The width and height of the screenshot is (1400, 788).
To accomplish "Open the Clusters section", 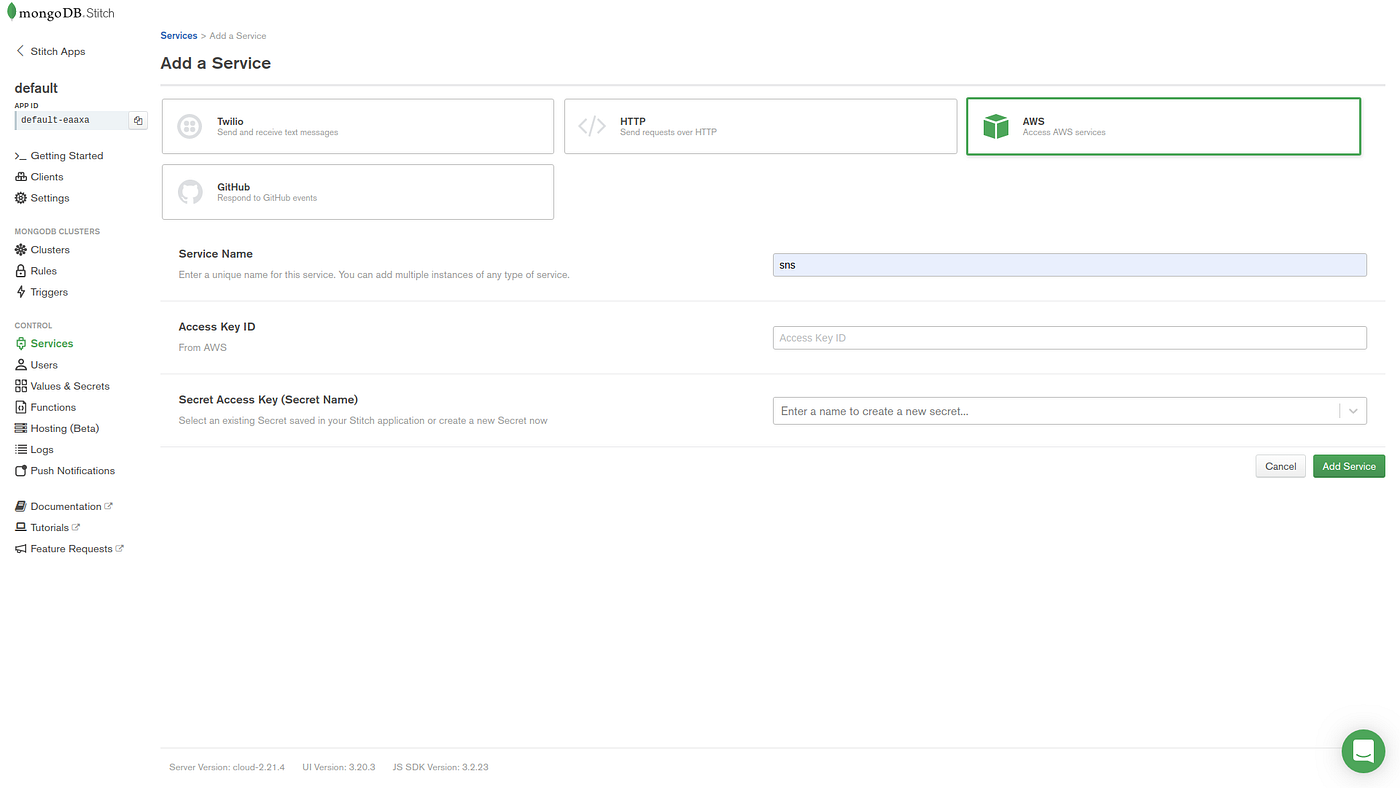I will coord(49,248).
